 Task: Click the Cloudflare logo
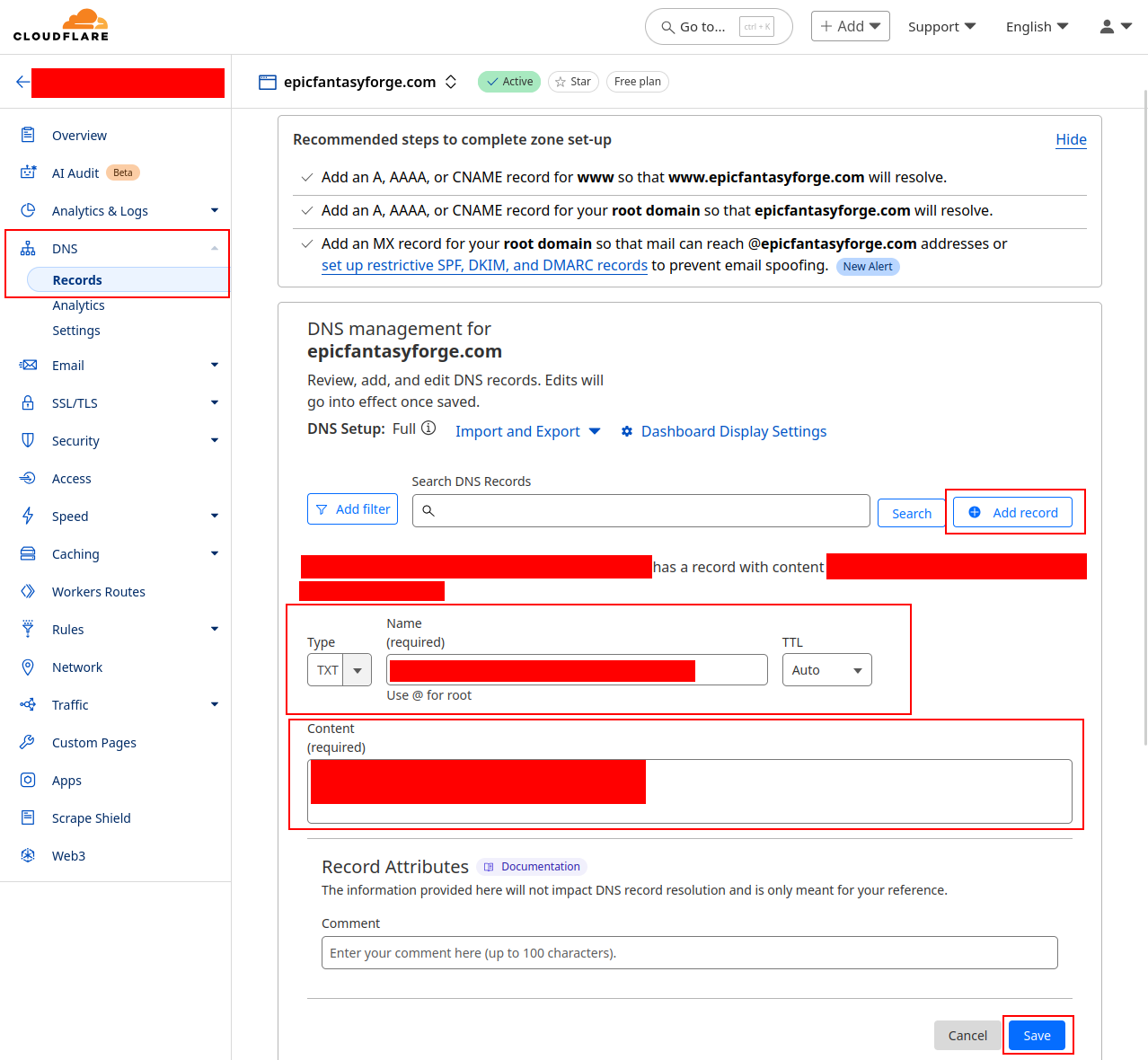61,25
